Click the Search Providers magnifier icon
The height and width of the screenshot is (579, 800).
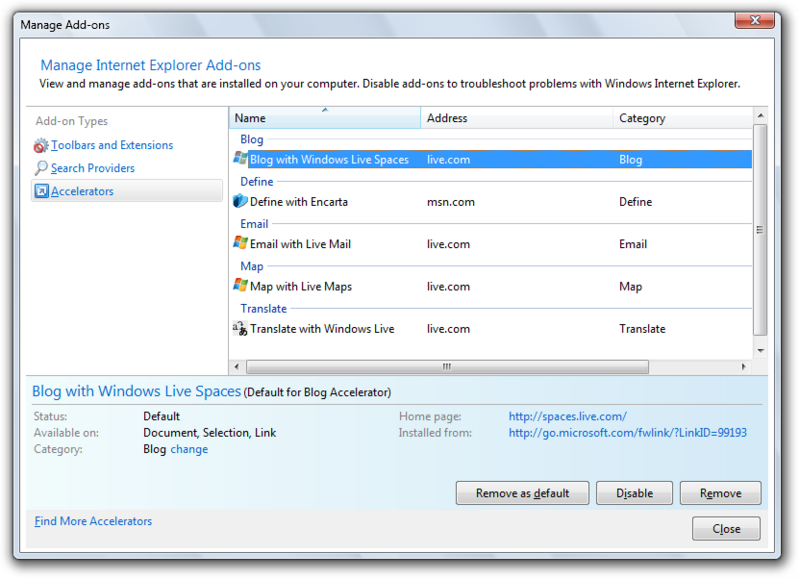click(41, 168)
